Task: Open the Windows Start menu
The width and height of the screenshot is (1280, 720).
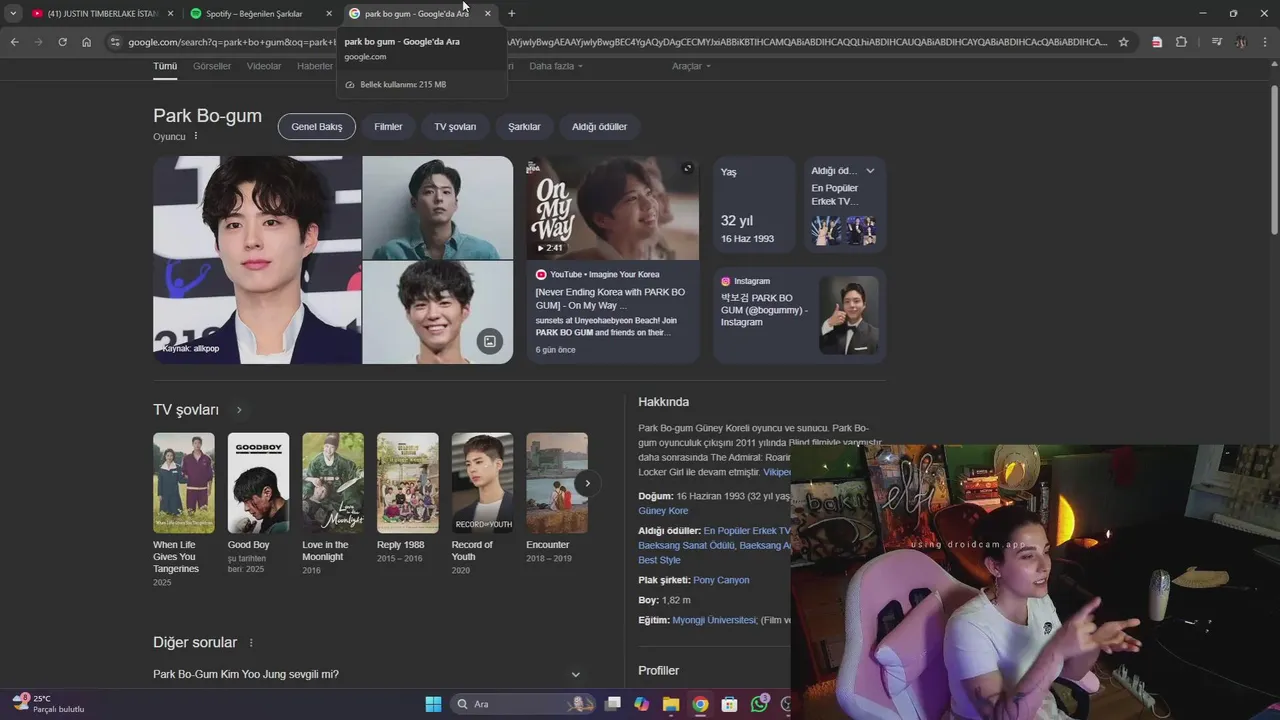Action: tap(433, 704)
